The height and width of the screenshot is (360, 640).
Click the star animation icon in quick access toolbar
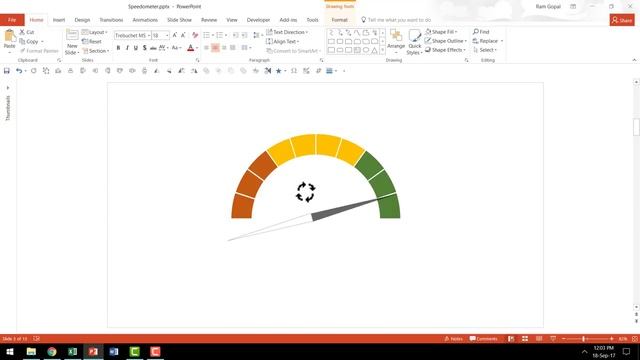(278, 71)
